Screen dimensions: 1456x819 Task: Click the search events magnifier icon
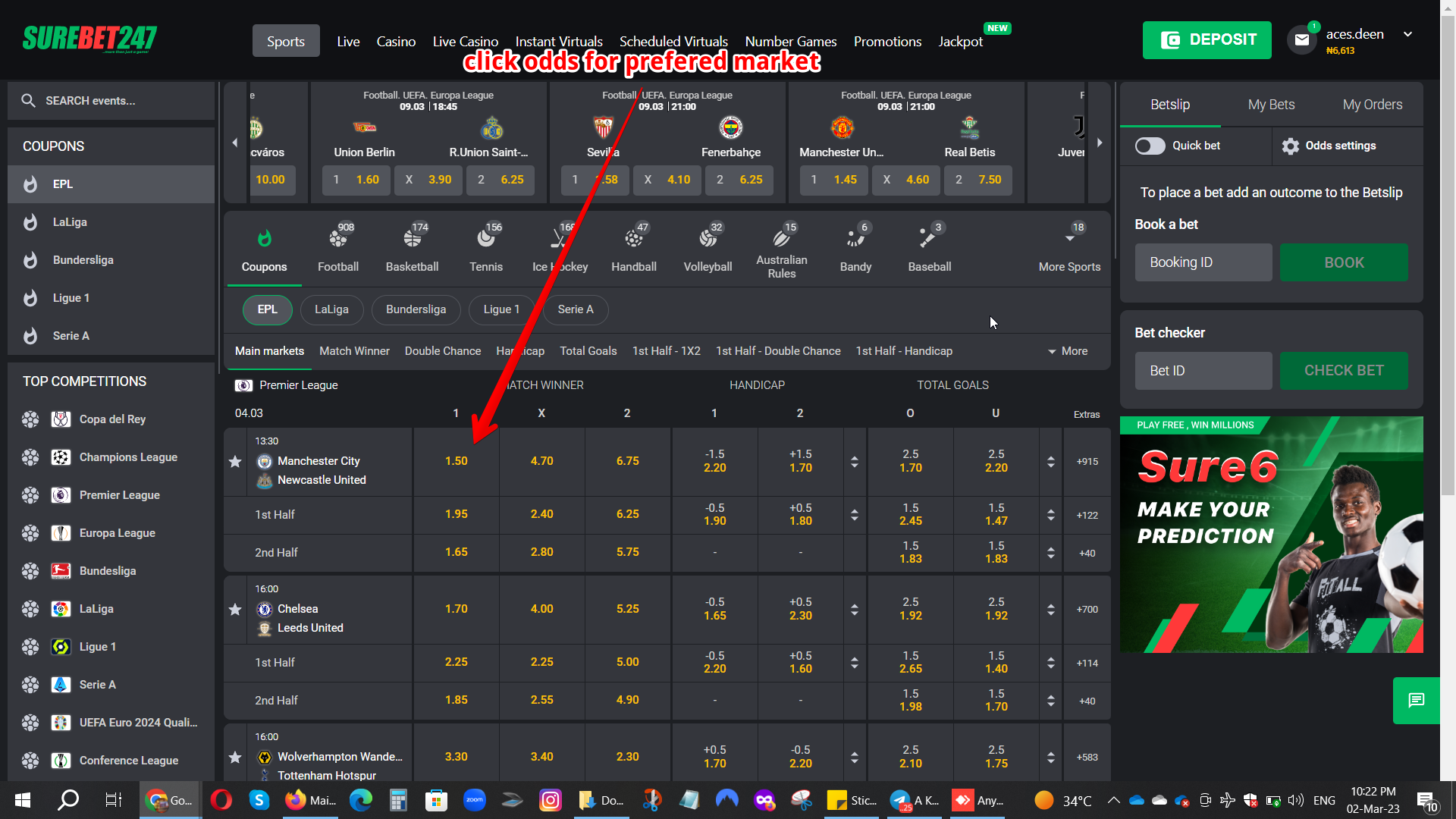click(x=29, y=100)
